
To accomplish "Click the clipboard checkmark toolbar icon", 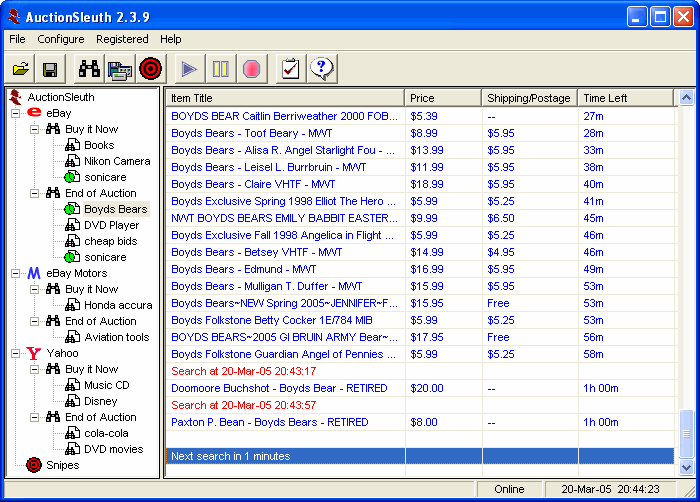I will (291, 69).
